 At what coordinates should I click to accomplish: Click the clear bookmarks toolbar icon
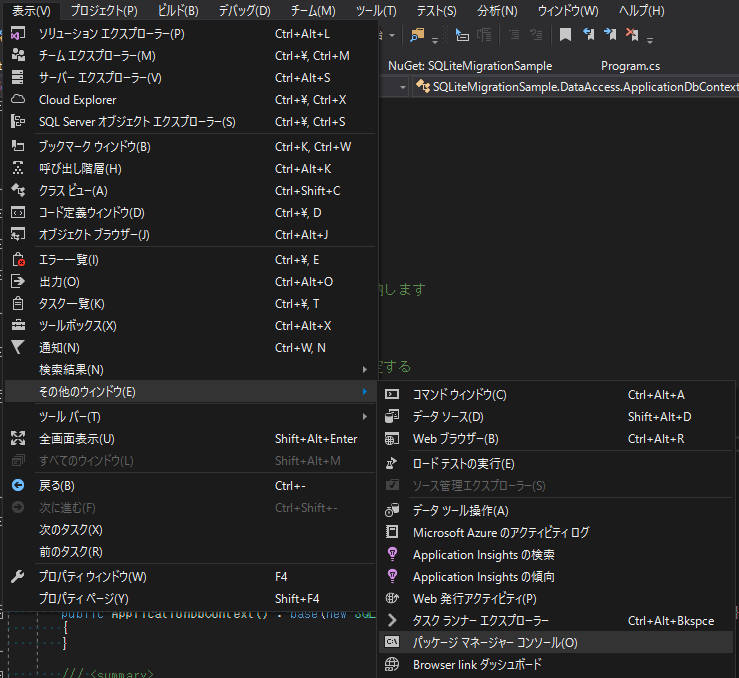pyautogui.click(x=632, y=34)
